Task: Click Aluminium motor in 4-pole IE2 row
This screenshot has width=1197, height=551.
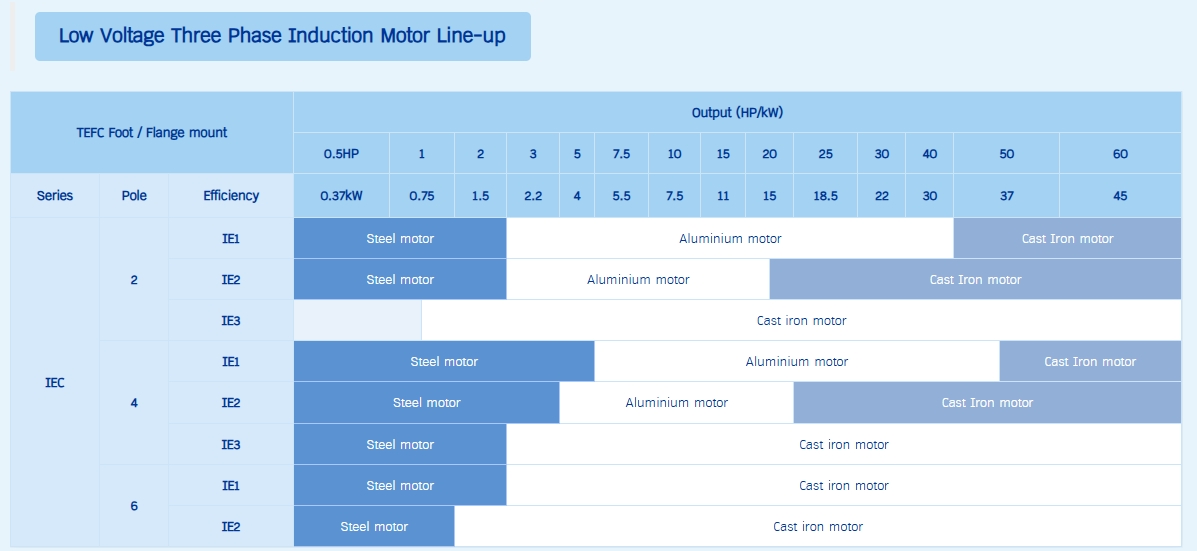Action: (676, 403)
